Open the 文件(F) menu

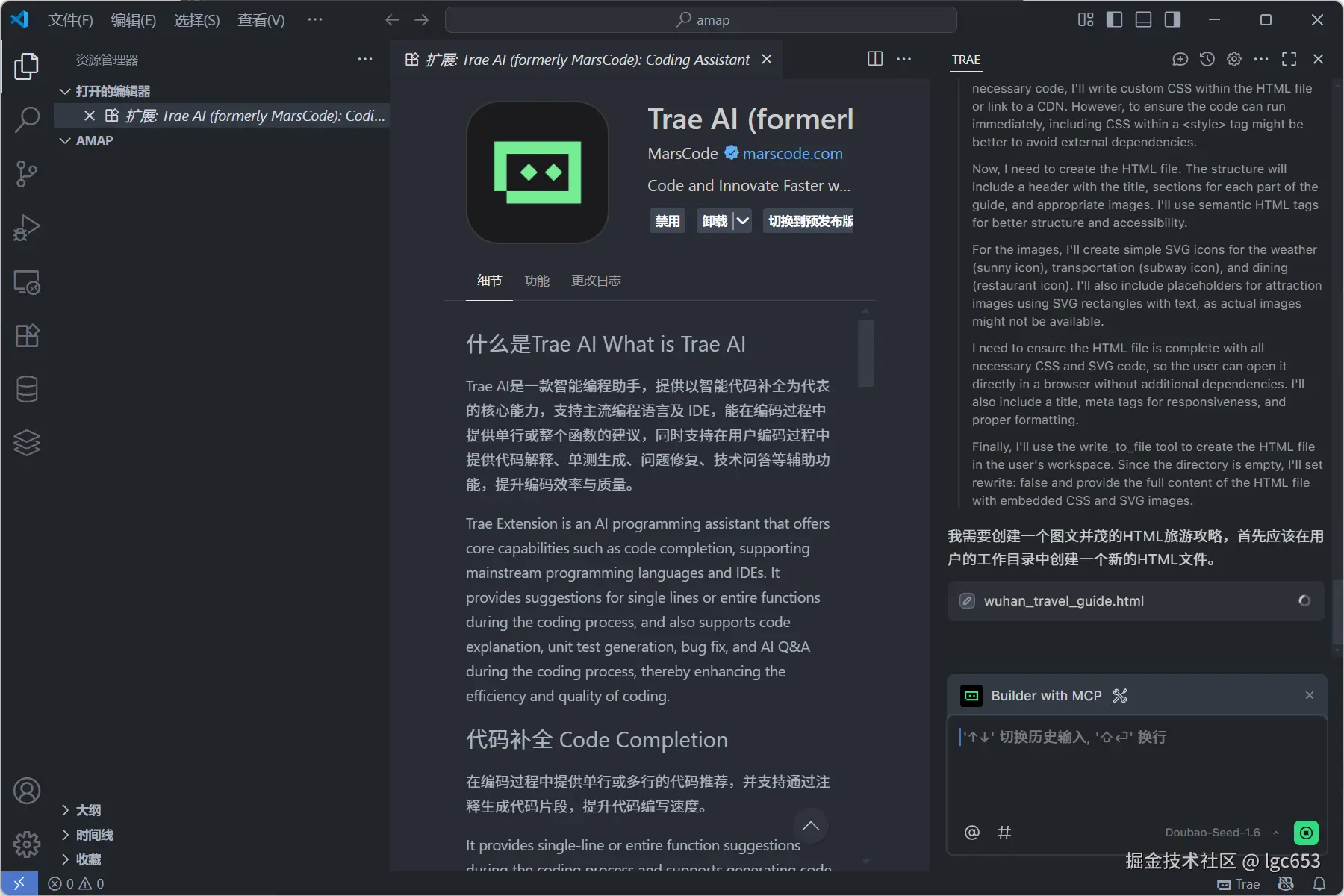[x=70, y=20]
